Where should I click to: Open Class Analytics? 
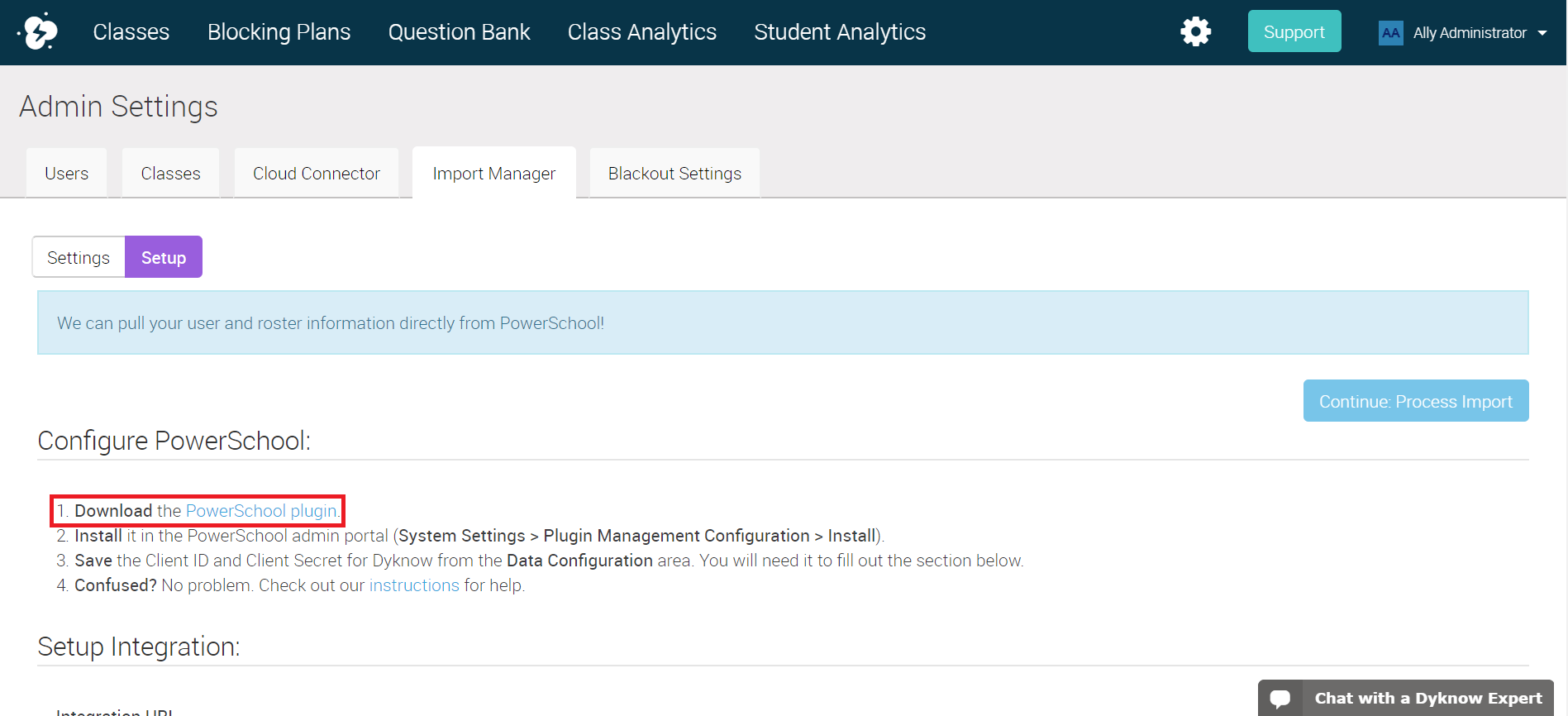641,32
